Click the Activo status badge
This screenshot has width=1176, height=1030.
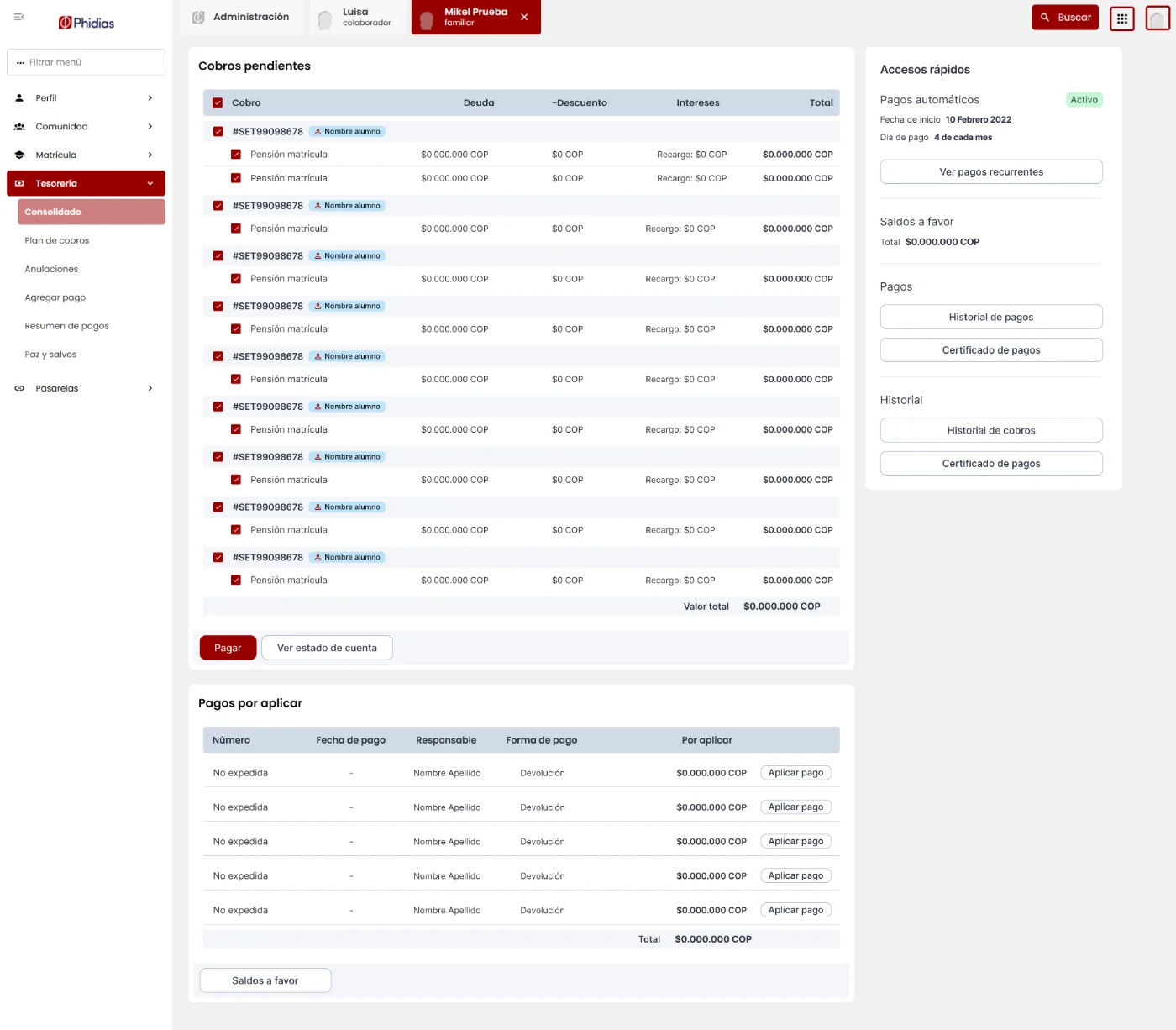1084,100
